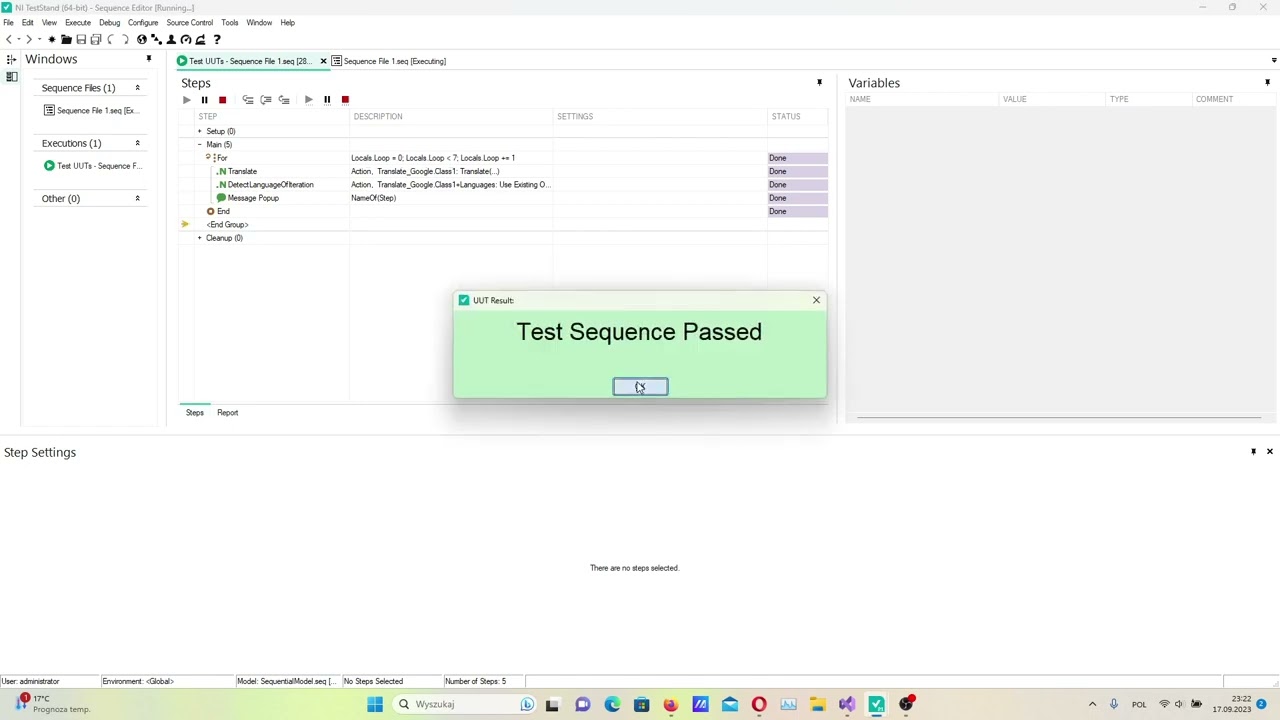Click the help question mark icon

[x=217, y=39]
